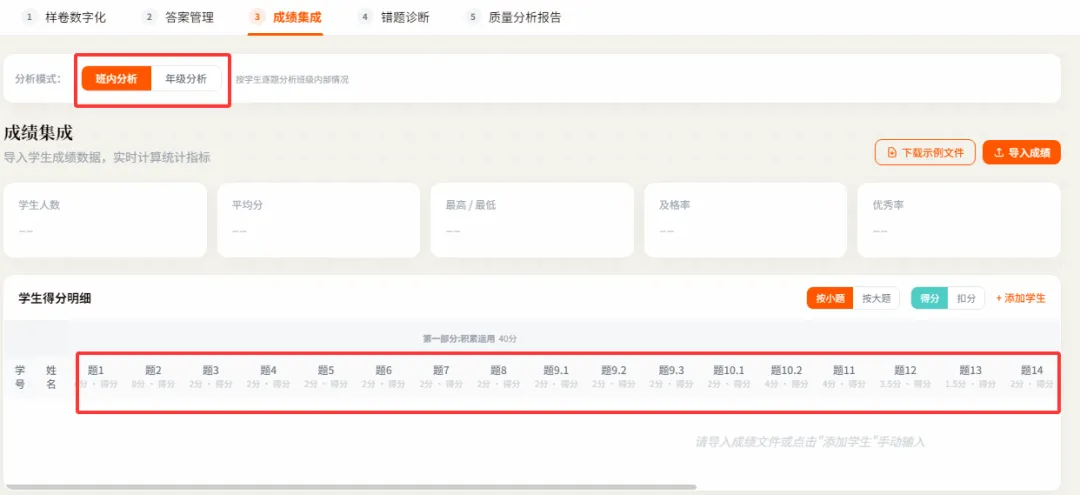
Task: Open 质量分析报告 tab
Action: [x=513, y=17]
